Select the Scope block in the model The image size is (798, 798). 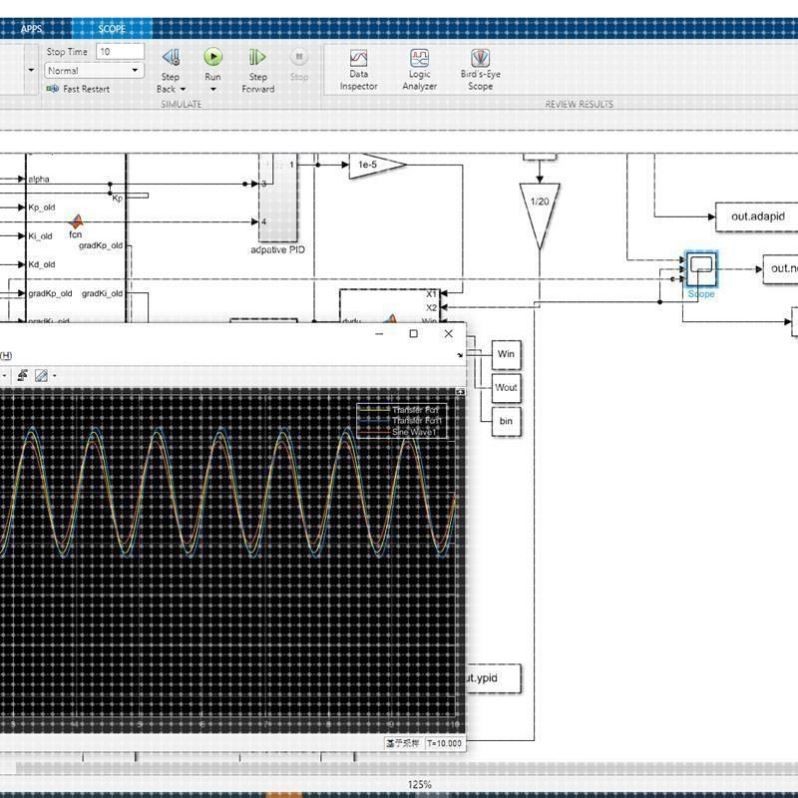click(701, 266)
